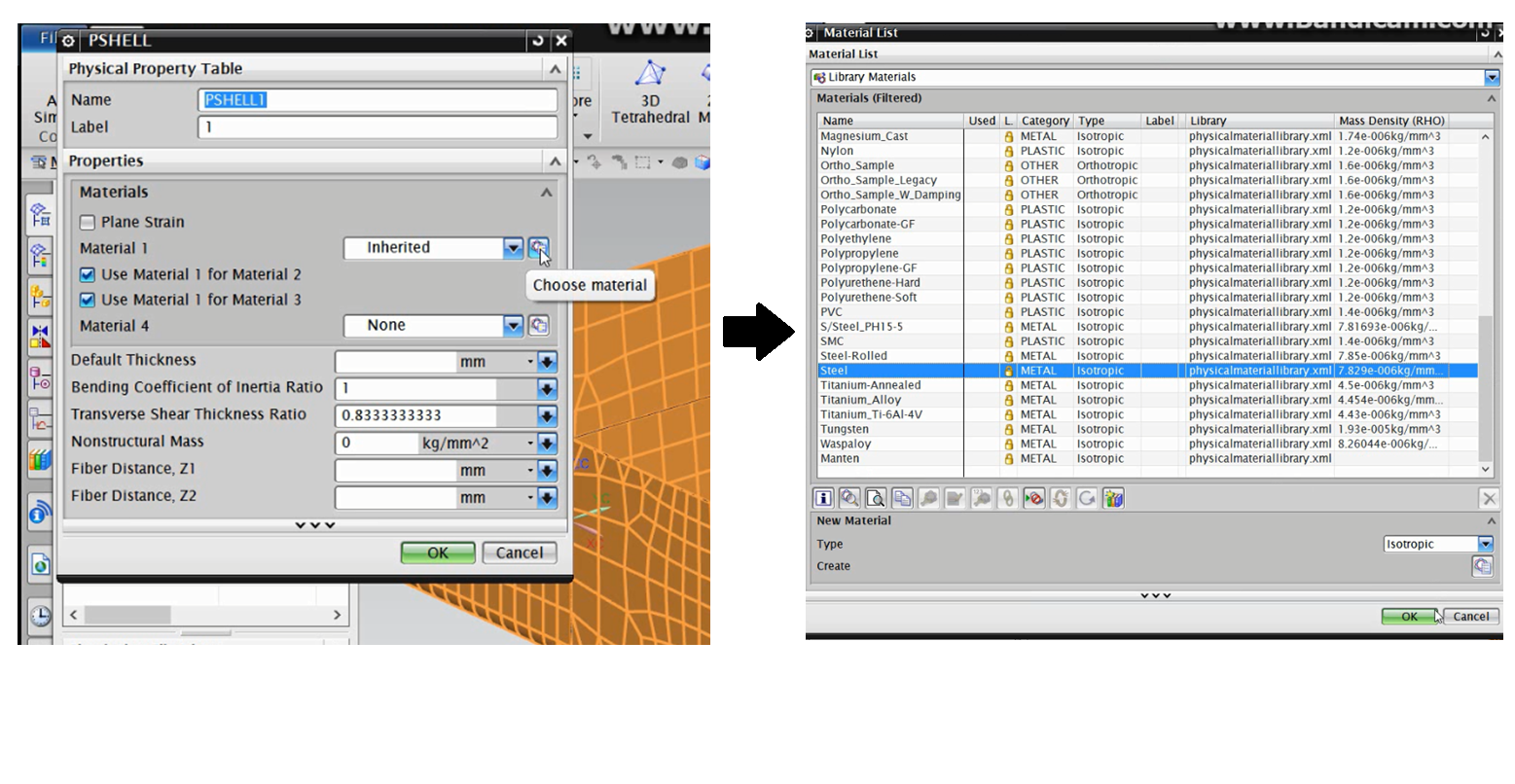Expand more options in PSHELL dialog
Viewport: 1515px width, 784px height.
(315, 525)
